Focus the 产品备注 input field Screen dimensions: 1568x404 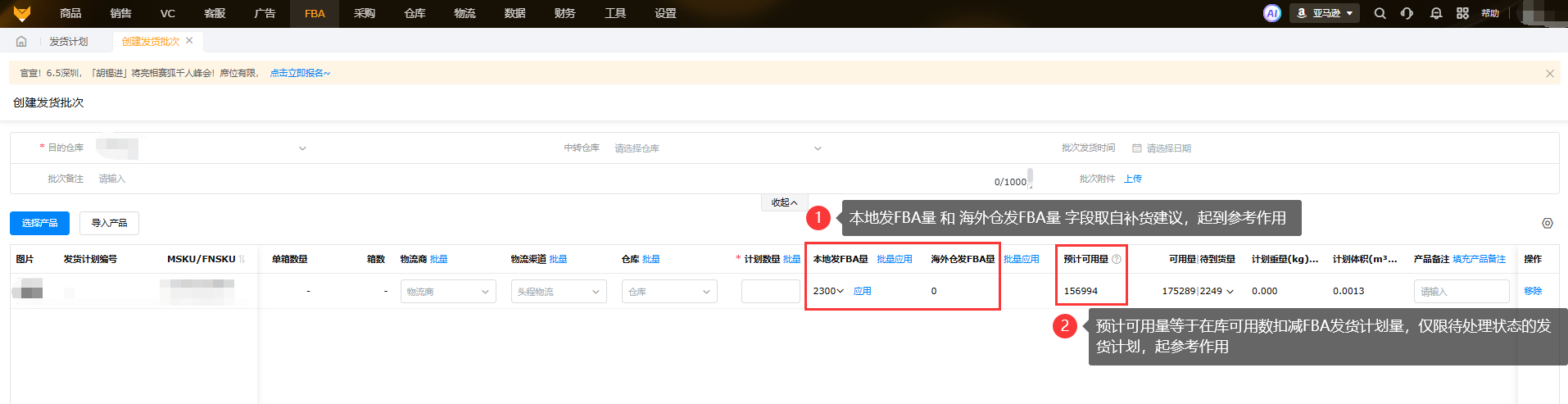pos(1462,292)
